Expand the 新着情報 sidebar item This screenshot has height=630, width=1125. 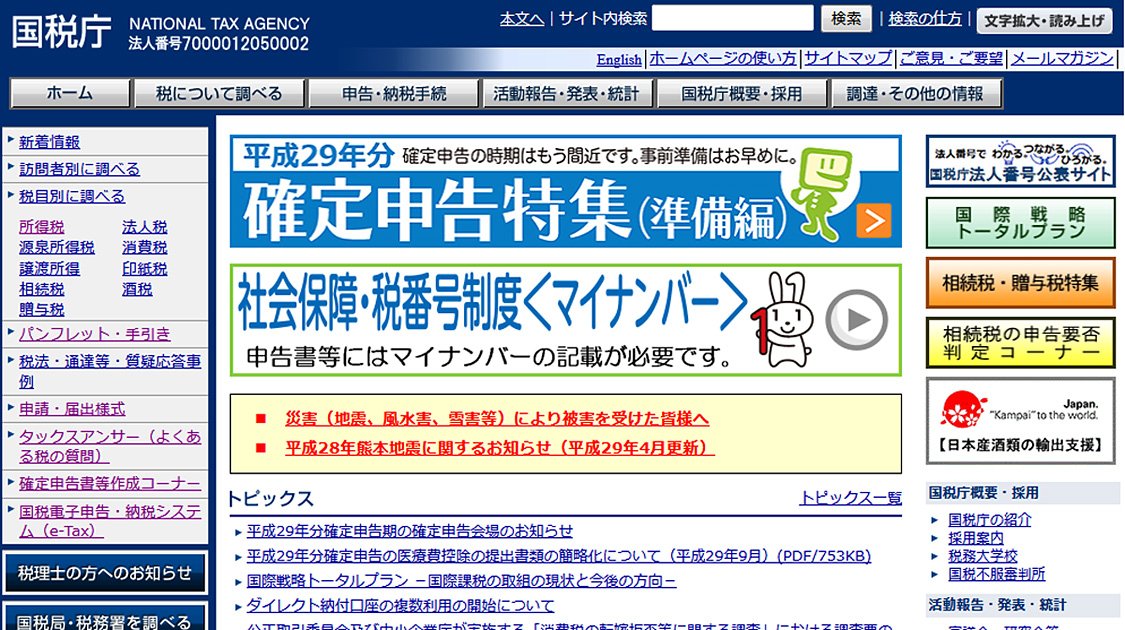point(50,142)
